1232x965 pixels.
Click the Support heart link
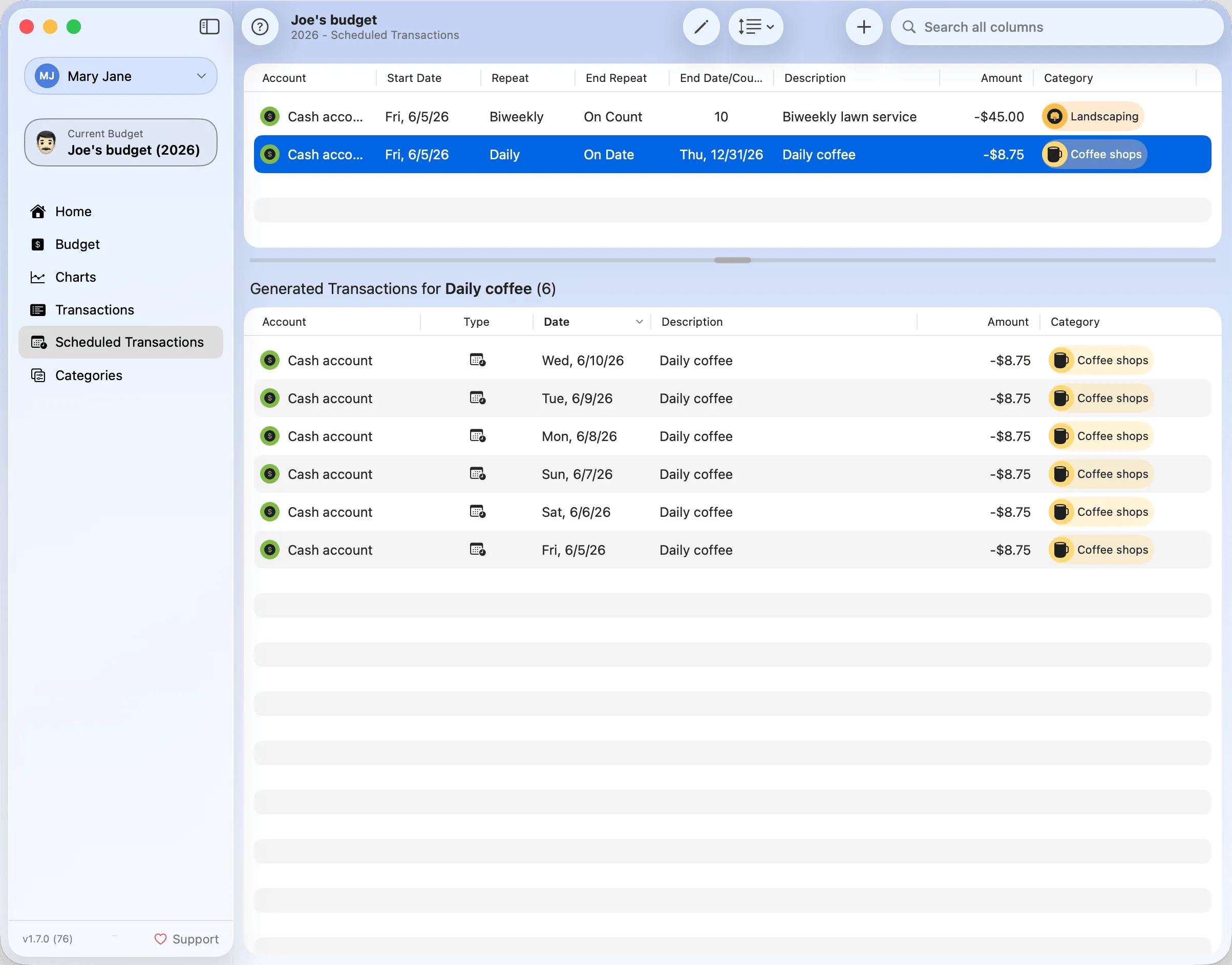pyautogui.click(x=186, y=938)
